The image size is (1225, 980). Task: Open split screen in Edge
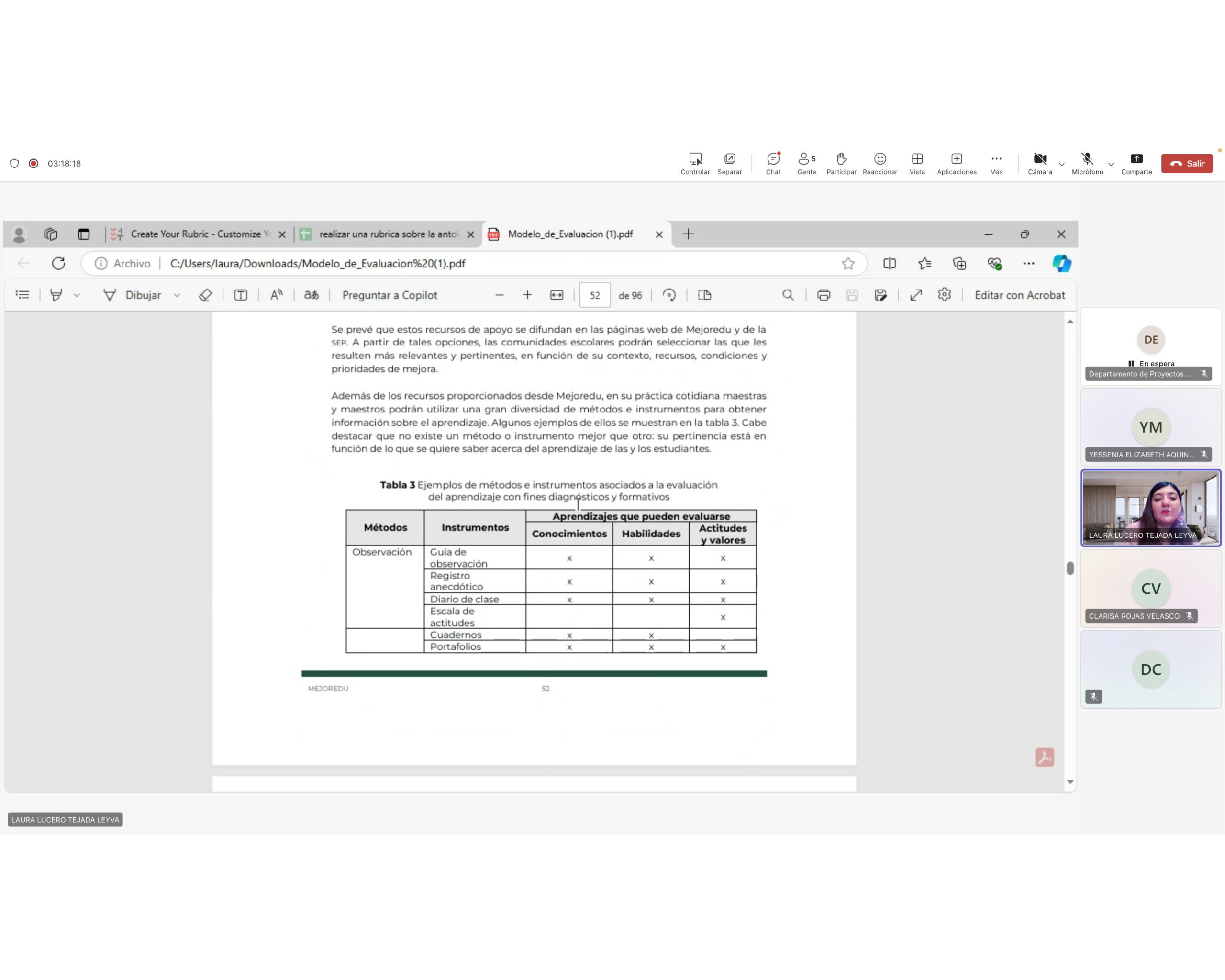[889, 263]
